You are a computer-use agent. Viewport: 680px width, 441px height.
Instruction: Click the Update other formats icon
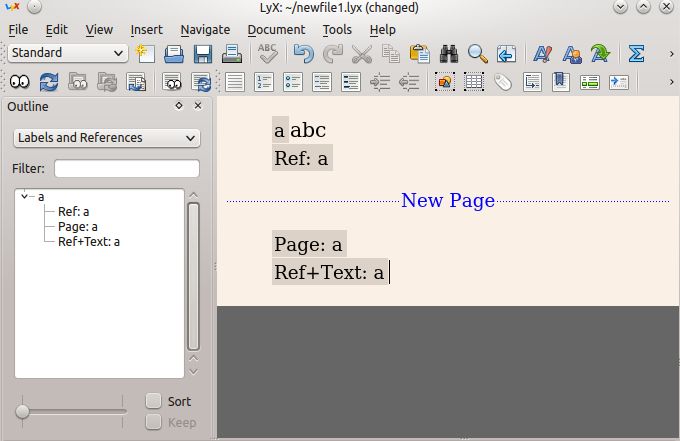(201, 82)
